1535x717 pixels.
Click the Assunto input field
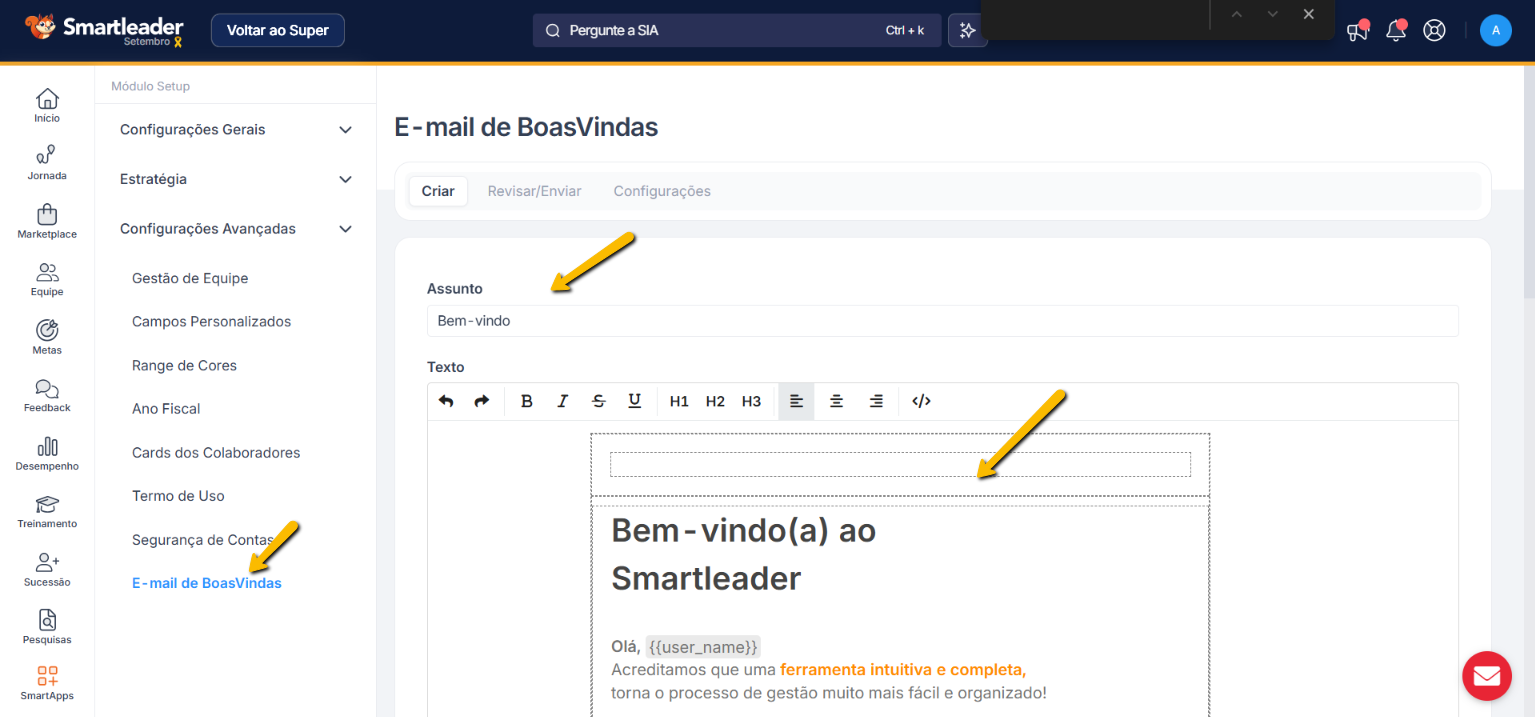(x=941, y=321)
